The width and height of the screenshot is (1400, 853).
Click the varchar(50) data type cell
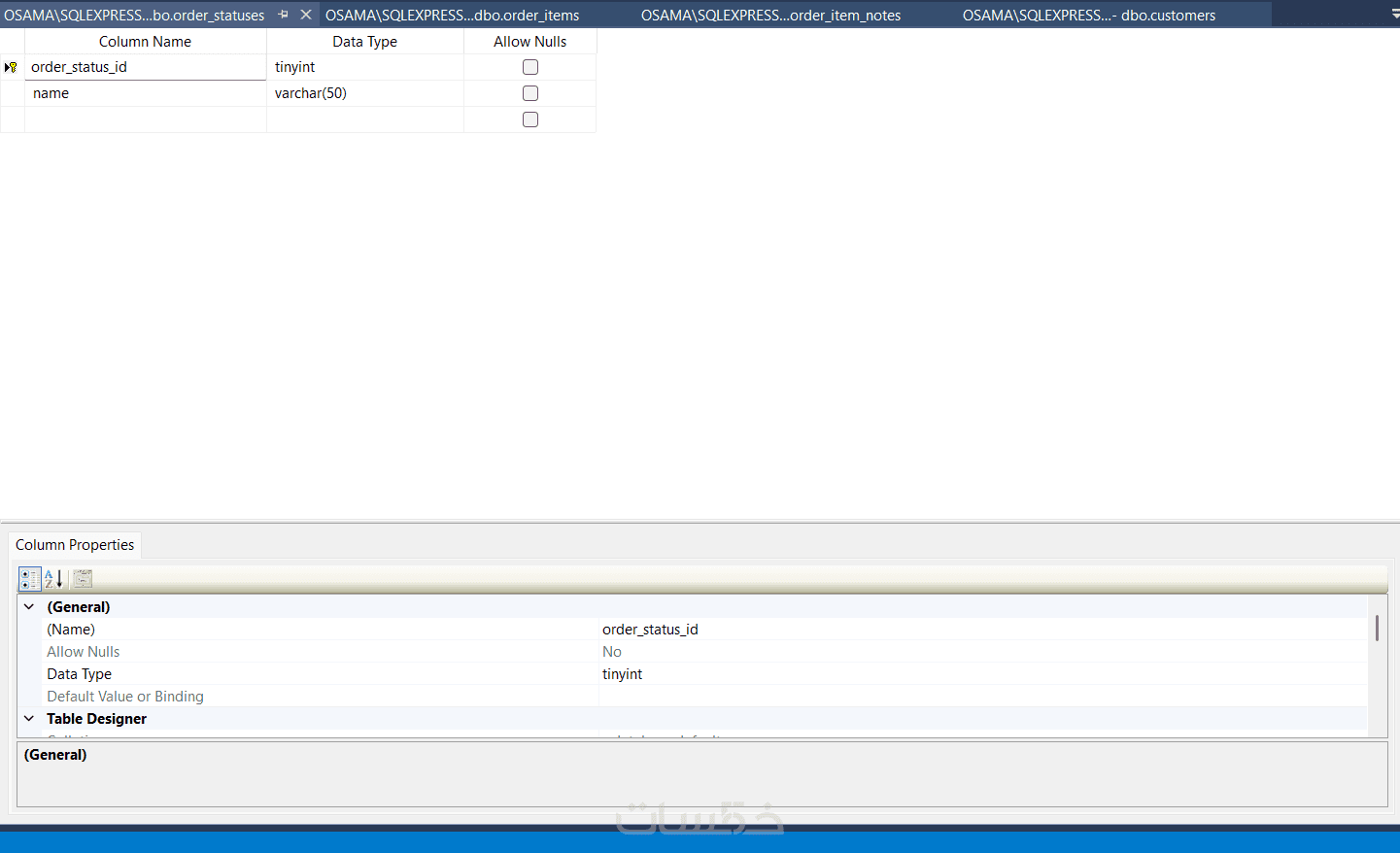[x=364, y=93]
